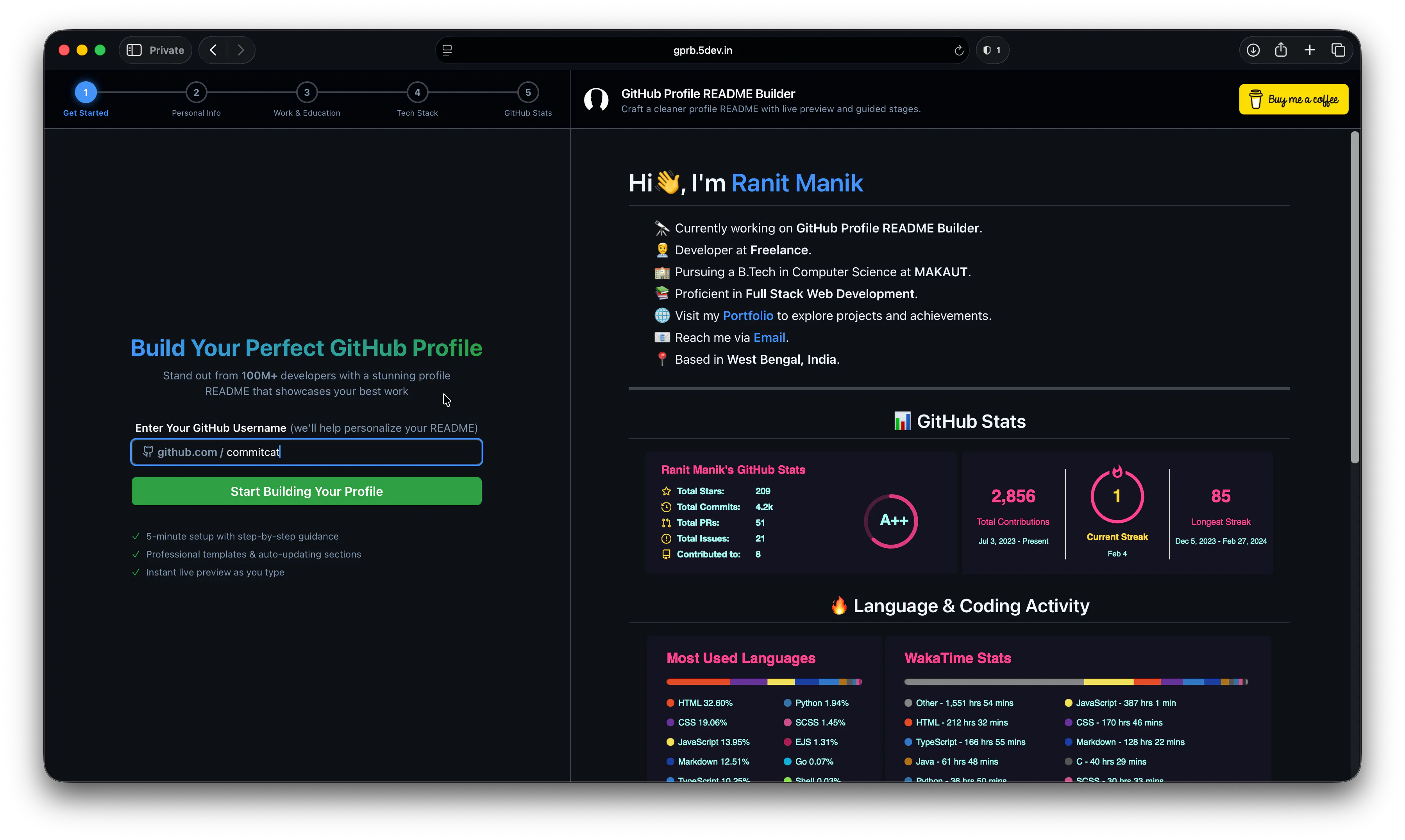Viewport: 1405px width, 840px height.
Task: Click the Ranit Manik name heading
Action: (x=797, y=183)
